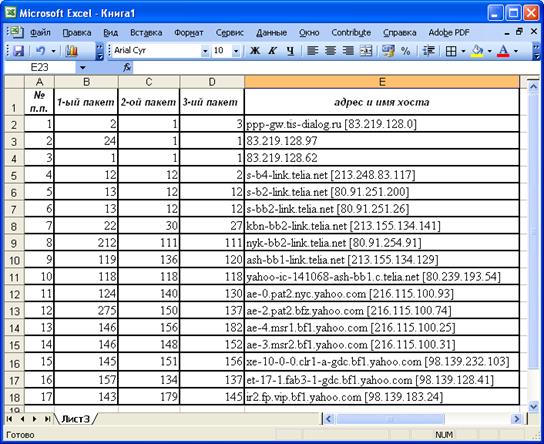The image size is (544, 444).
Task: Apply Percent style format
Action: point(405,51)
